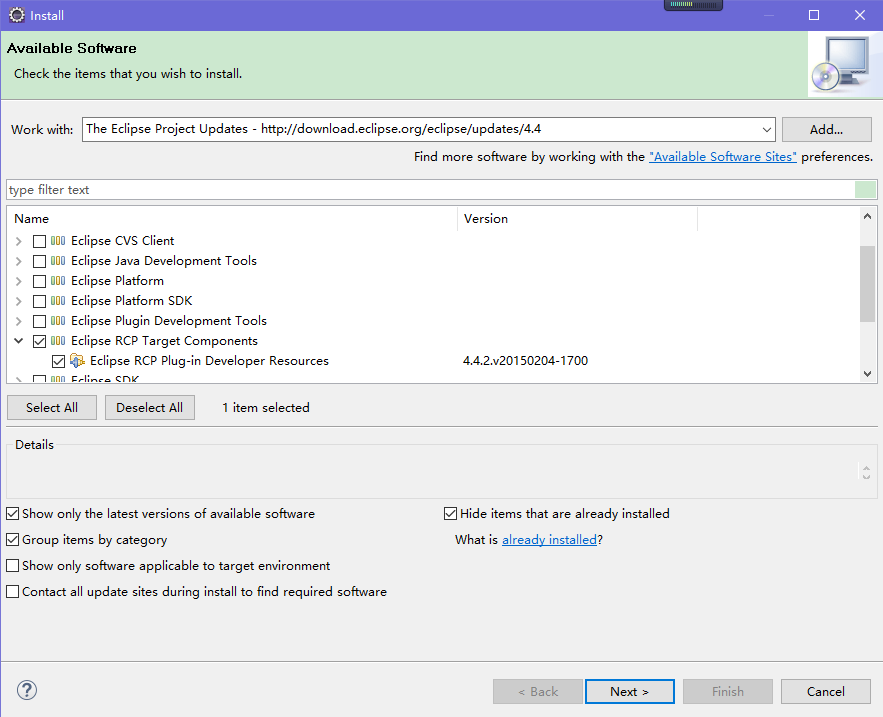
Task: Click the Eclipse Plugin Development Tools category icon
Action: coord(58,320)
